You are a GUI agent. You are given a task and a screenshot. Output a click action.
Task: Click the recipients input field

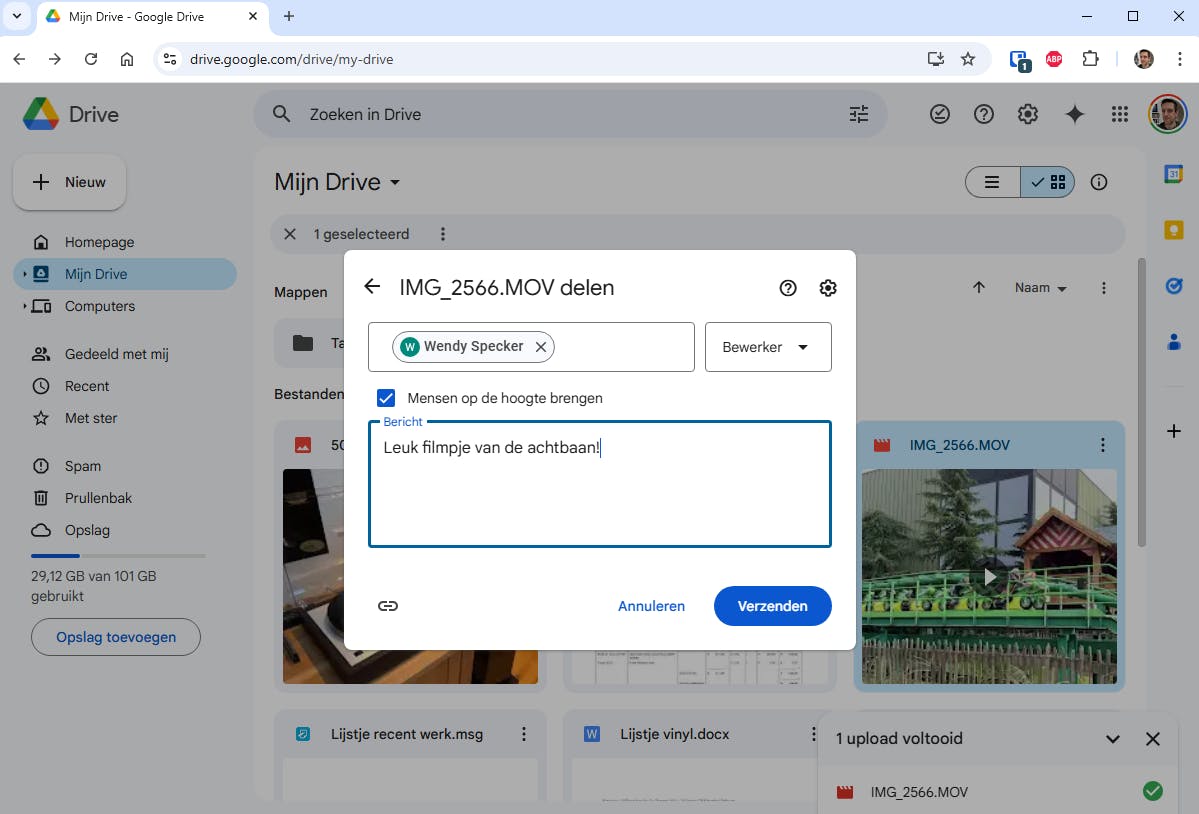click(531, 347)
